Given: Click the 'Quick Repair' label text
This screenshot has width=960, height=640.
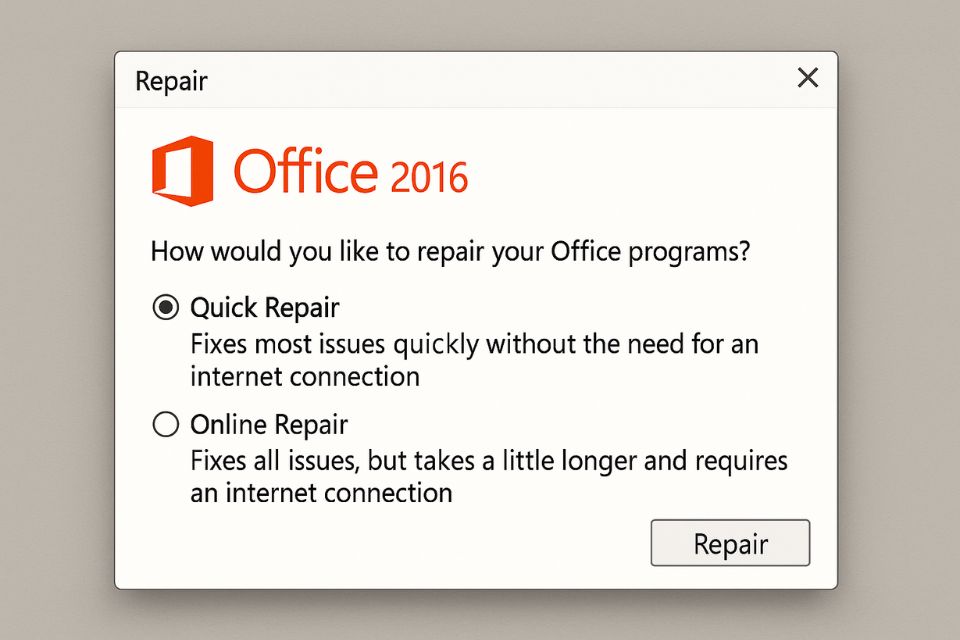Looking at the screenshot, I should (264, 307).
